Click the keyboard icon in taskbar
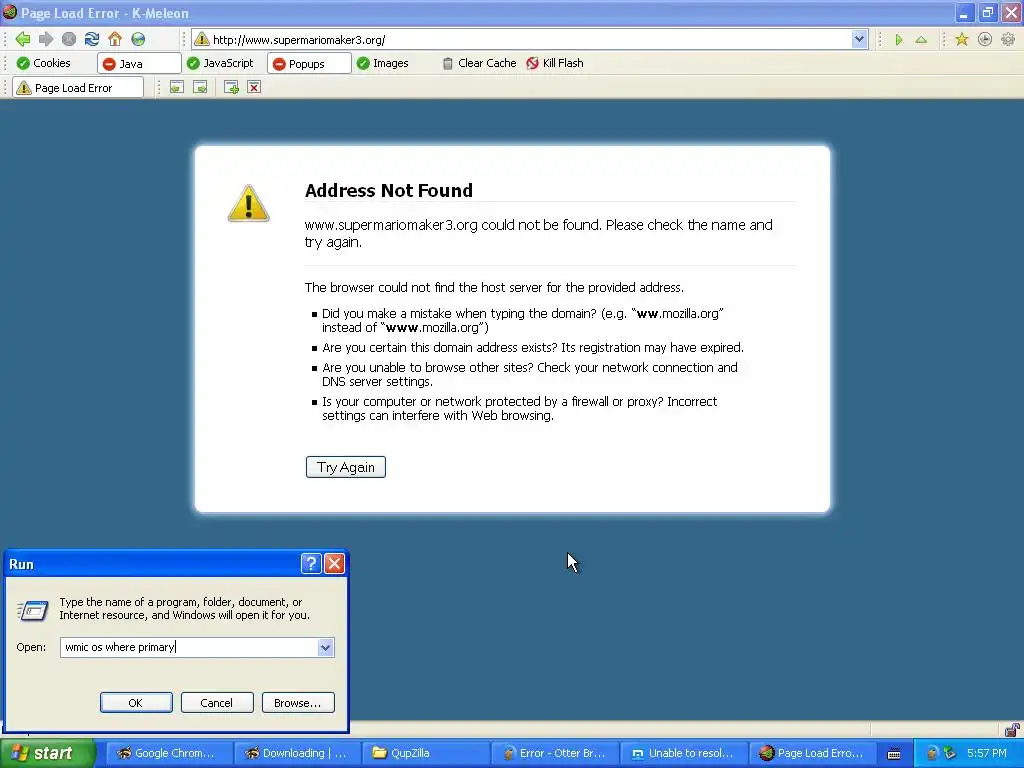This screenshot has width=1024, height=768. pos(894,754)
